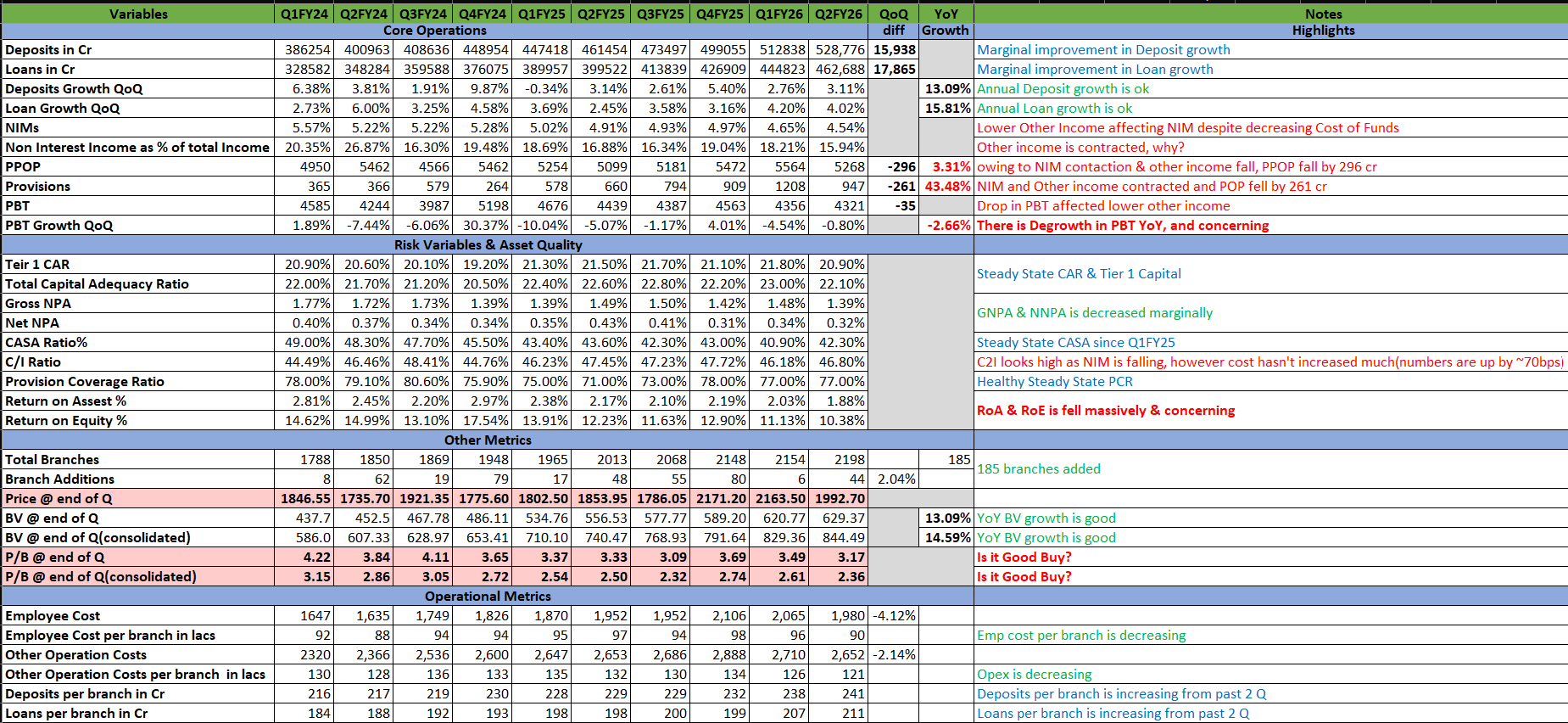Click the Variables header cell
Viewport: 1568px width, 723px height.
pos(138,14)
